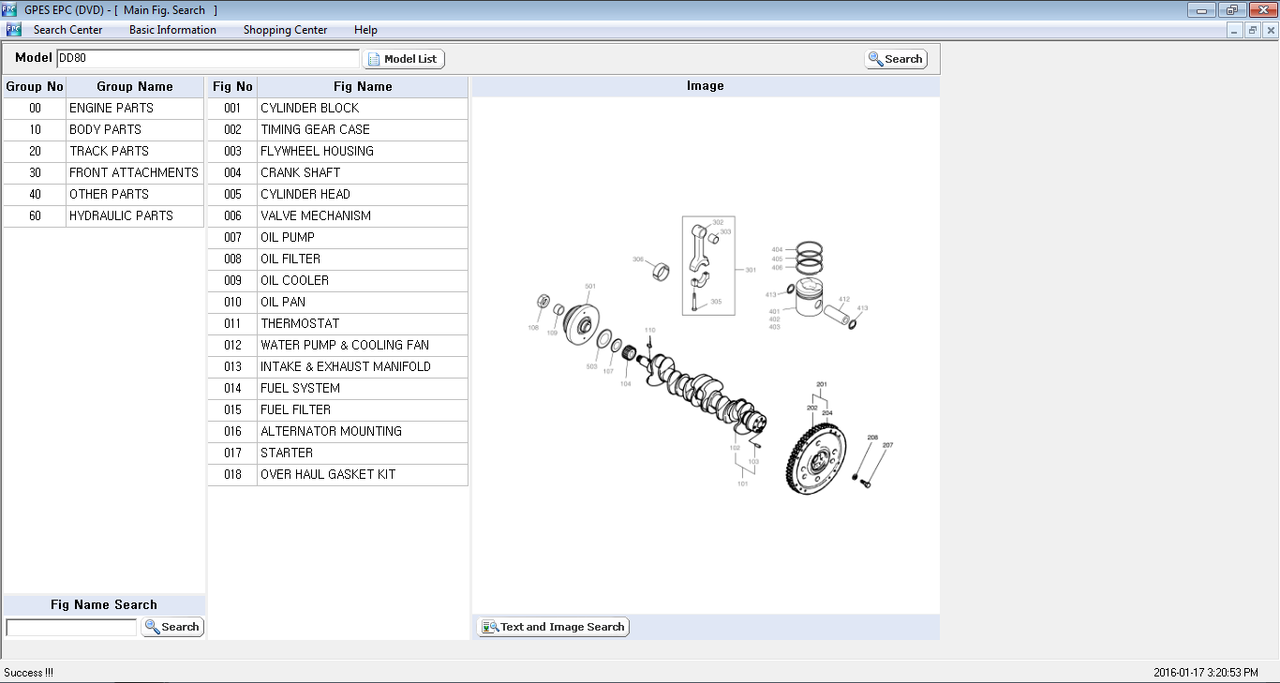The height and width of the screenshot is (683, 1280).
Task: Select the OIL FILTER figure
Action: tap(338, 259)
